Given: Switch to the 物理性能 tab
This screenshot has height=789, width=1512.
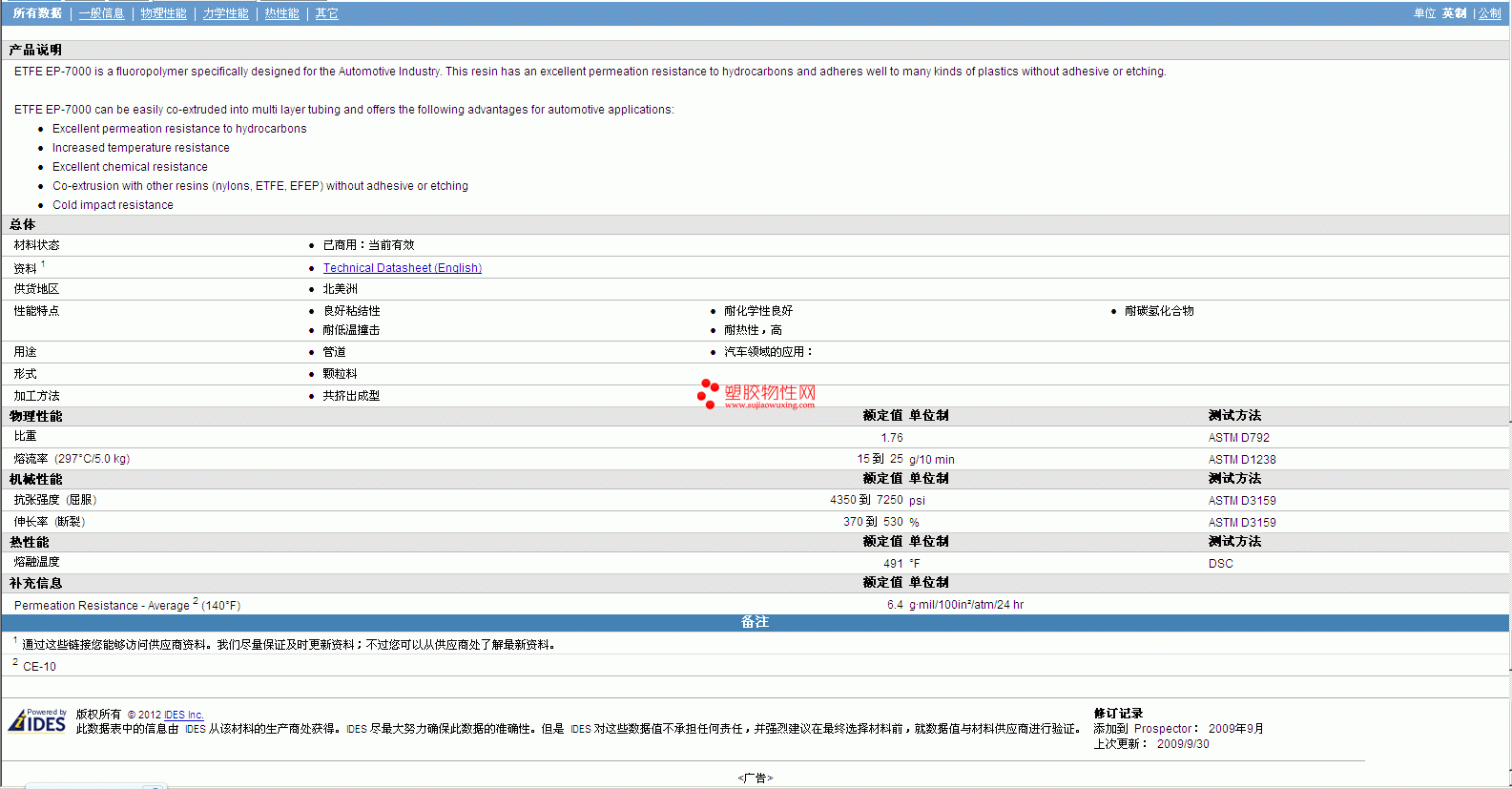Looking at the screenshot, I should (x=163, y=13).
